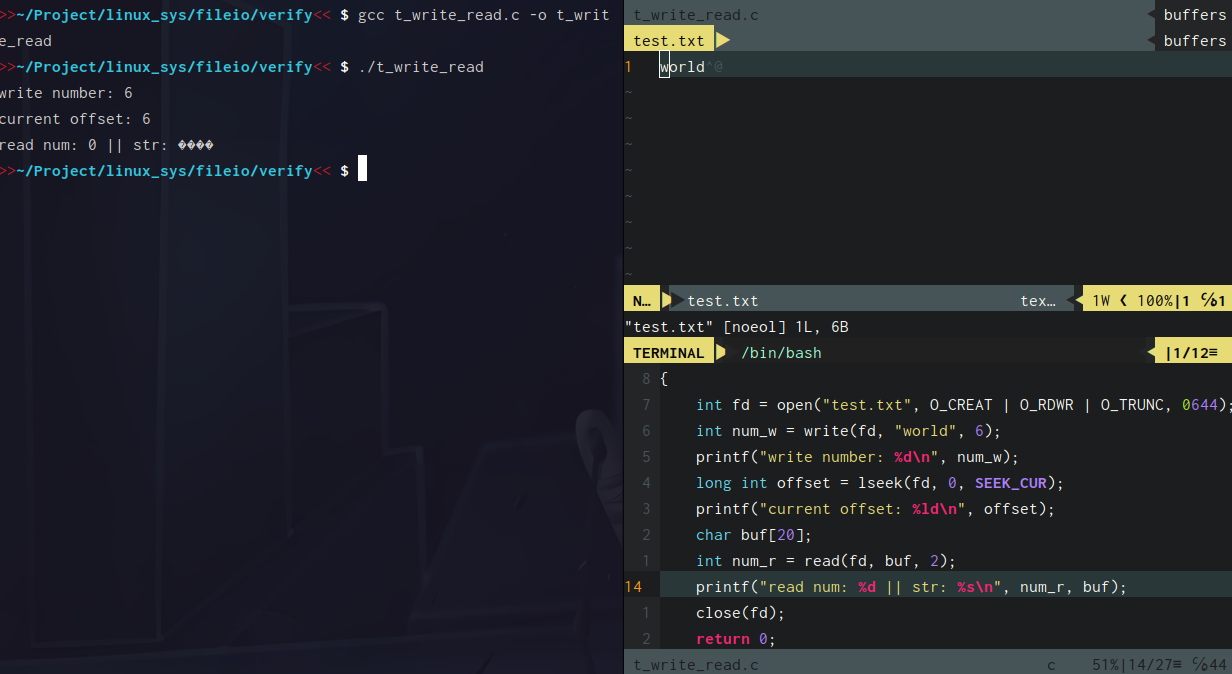
Task: Click the highlighted line number 14
Action: click(x=634, y=586)
